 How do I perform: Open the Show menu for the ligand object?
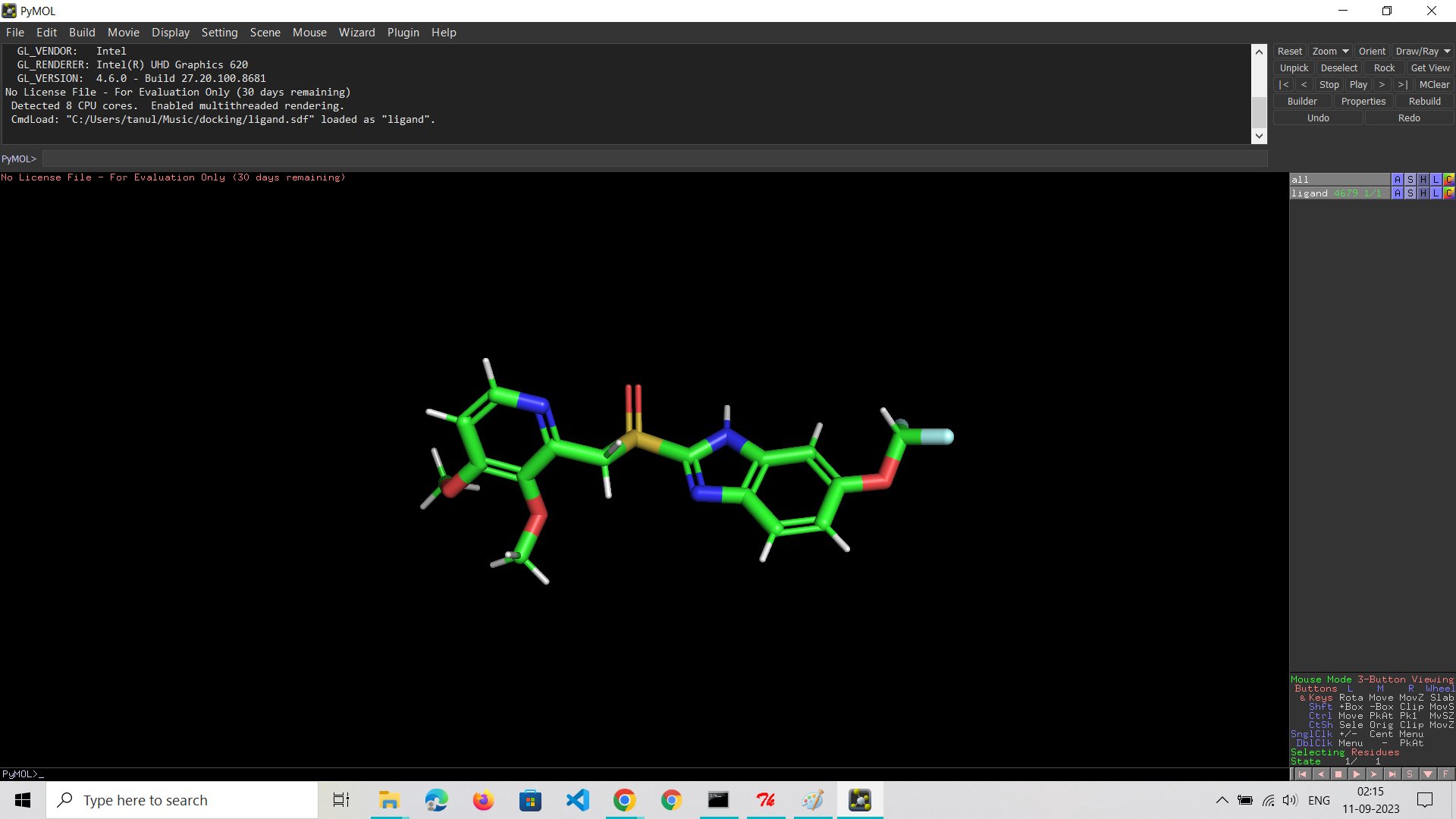point(1410,193)
